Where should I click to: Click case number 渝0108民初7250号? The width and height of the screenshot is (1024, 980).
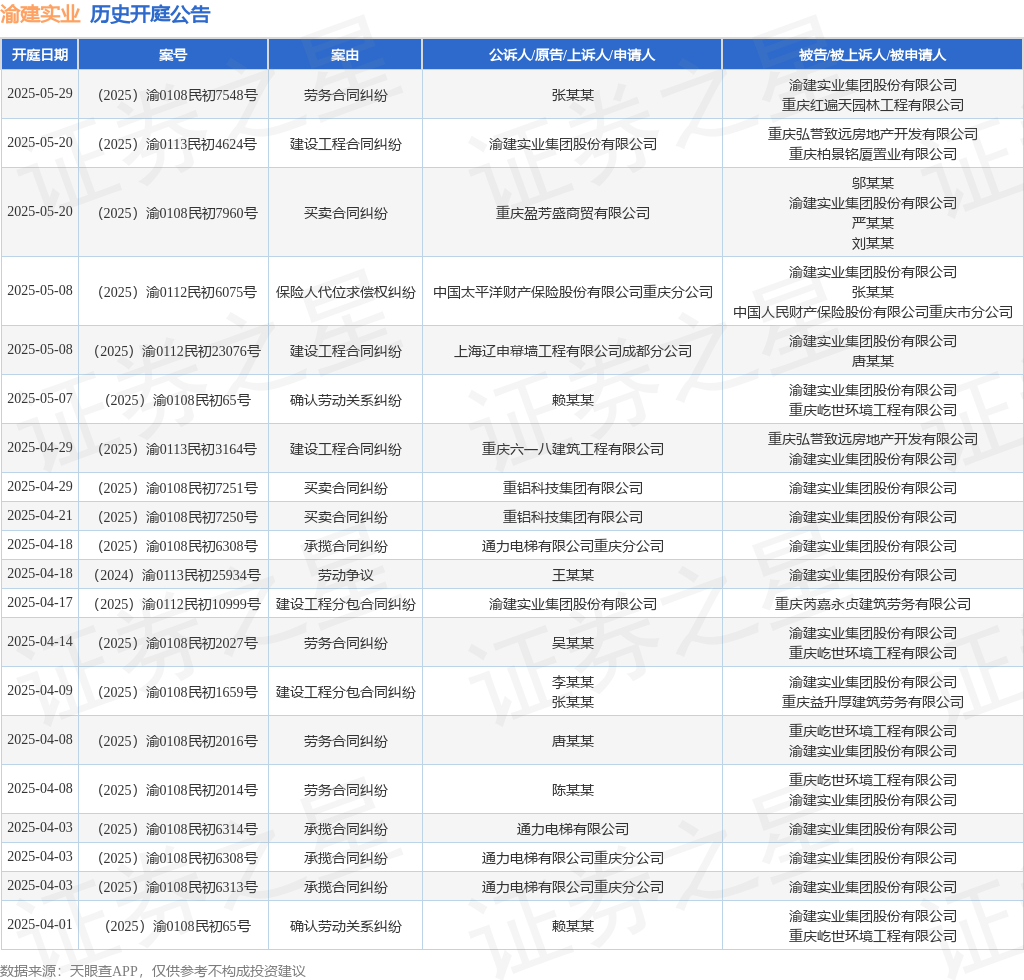pyautogui.click(x=178, y=517)
